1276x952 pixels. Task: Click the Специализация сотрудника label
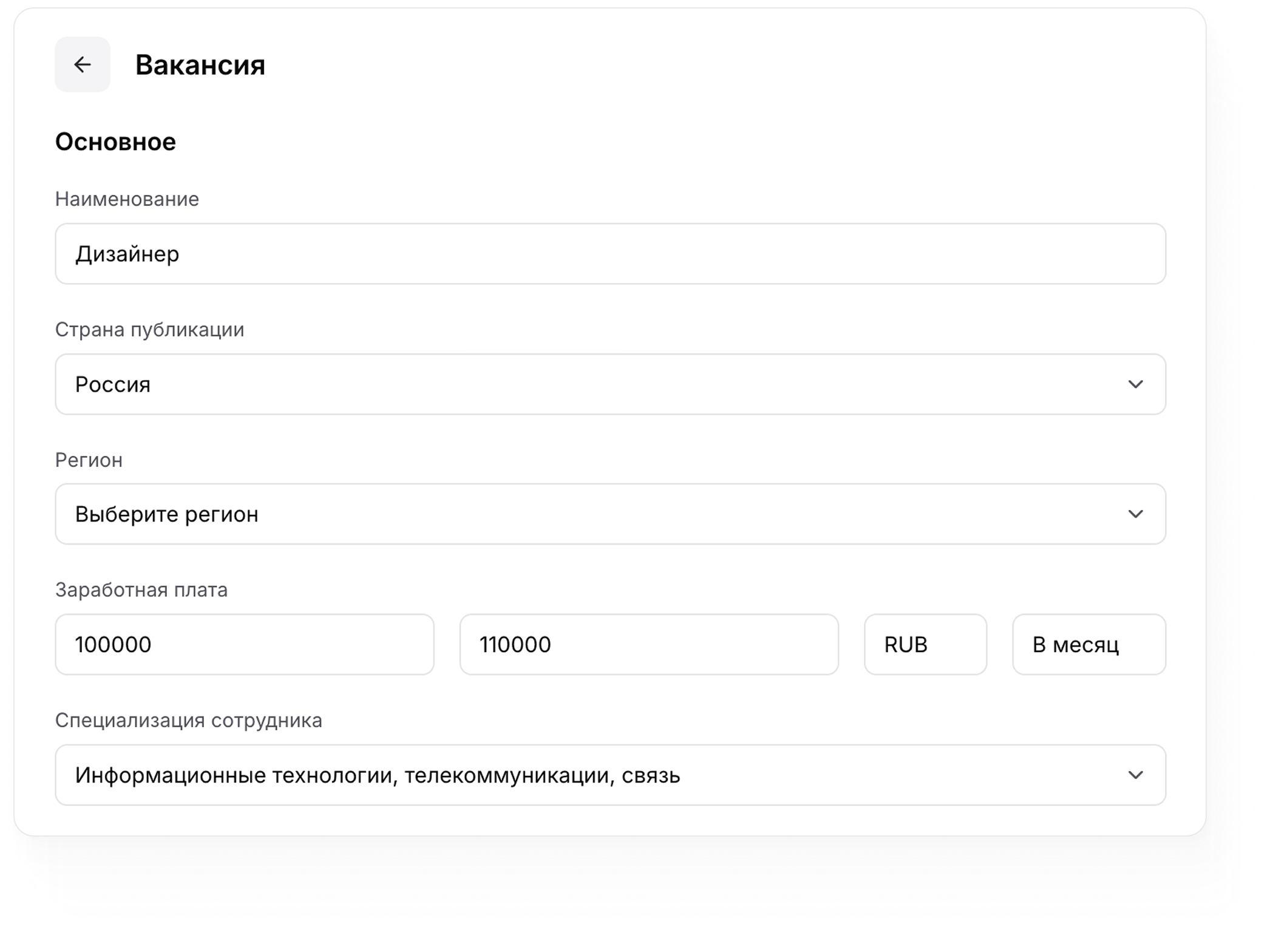188,721
